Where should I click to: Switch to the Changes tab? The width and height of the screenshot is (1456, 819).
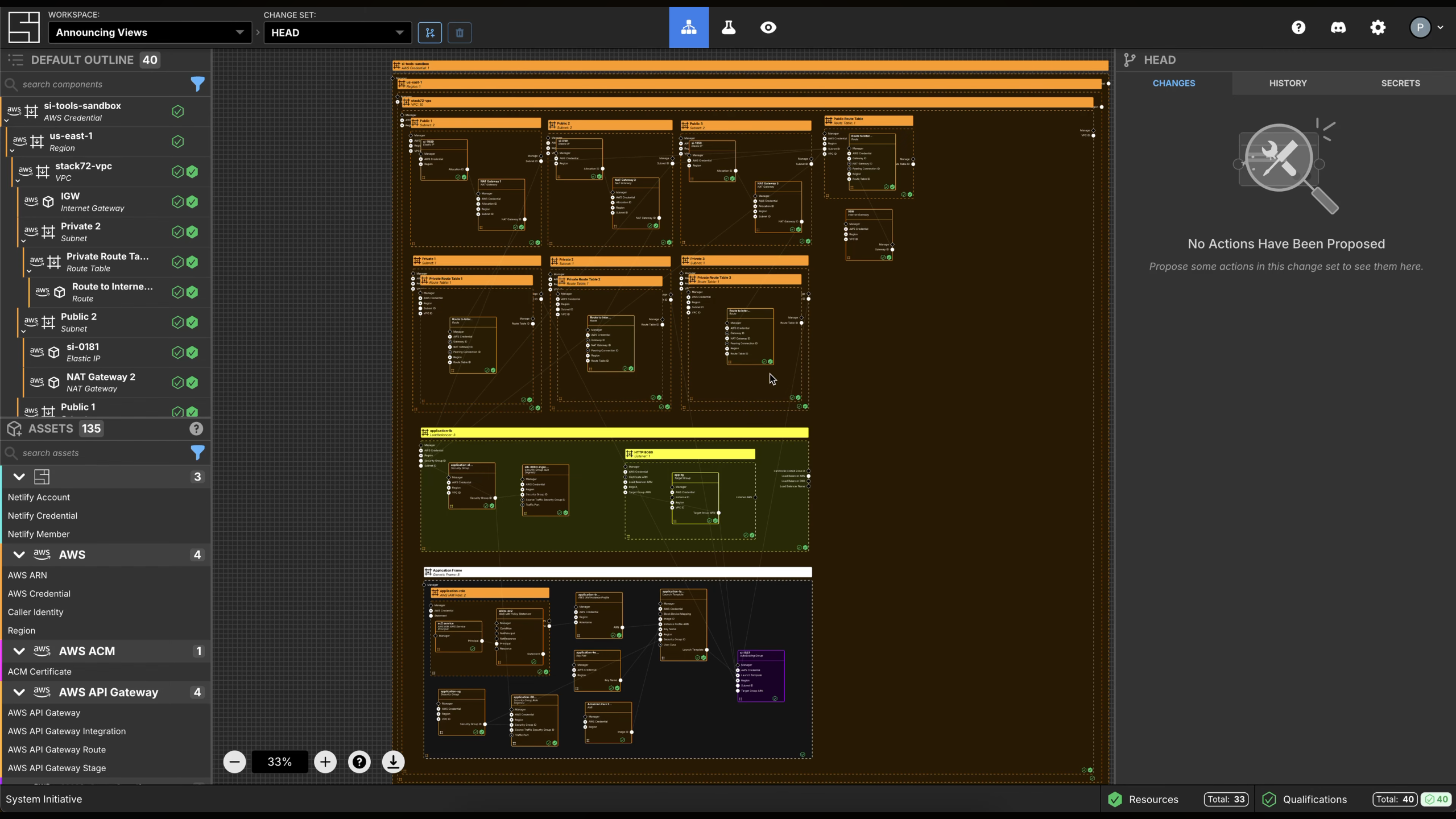click(1174, 83)
